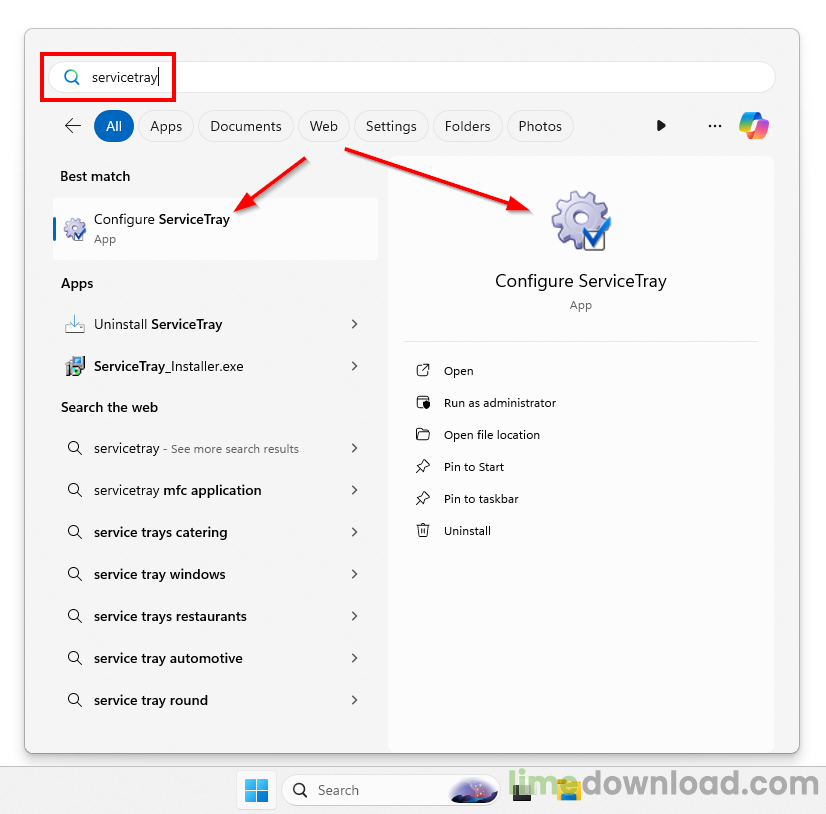The image size is (826, 814).
Task: Click the Windows Start button on taskbar
Action: tap(257, 790)
